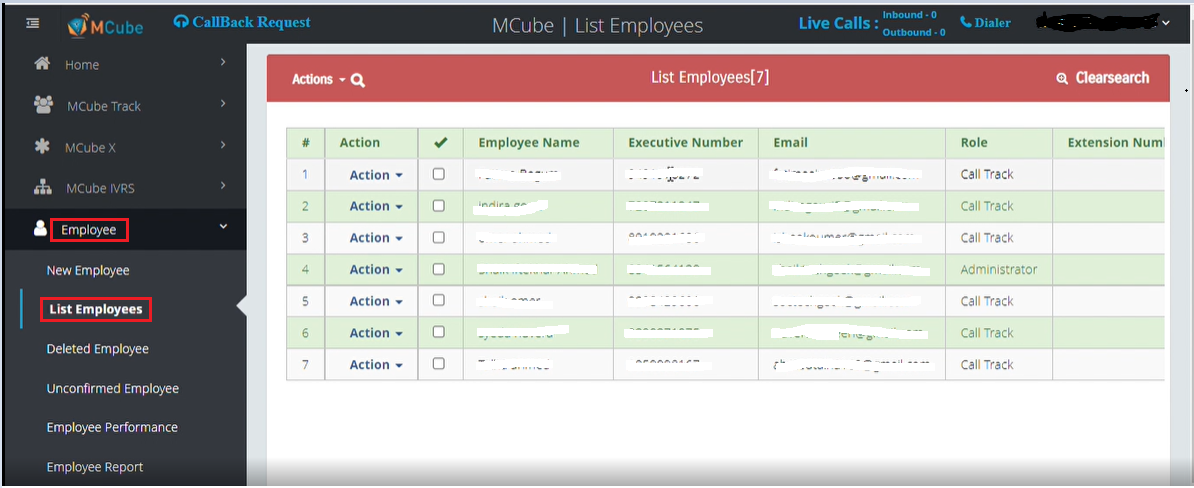Click the MCube IVRS sitemap icon
1194x488 pixels.
(x=43, y=187)
